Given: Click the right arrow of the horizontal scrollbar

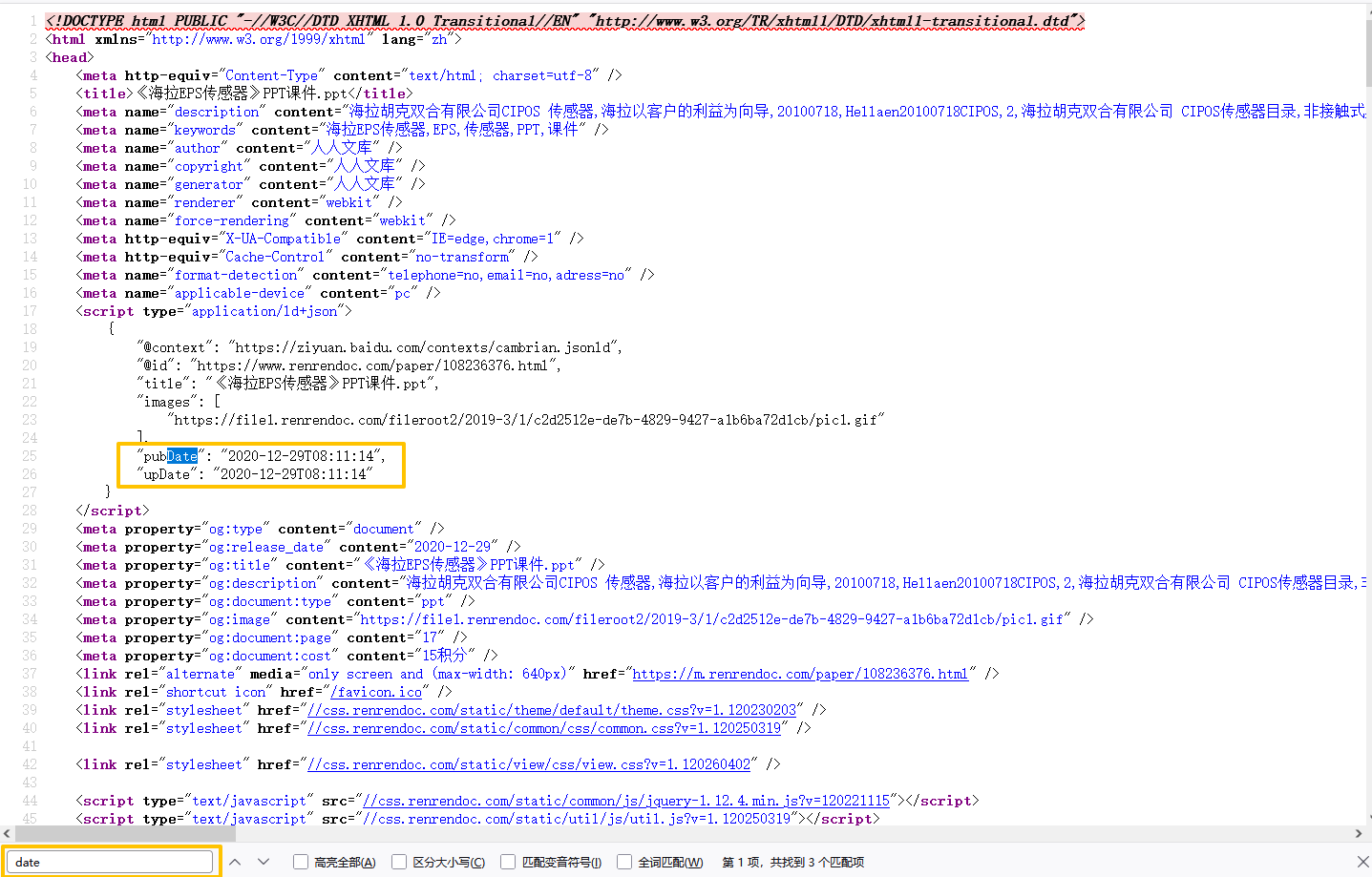Looking at the screenshot, I should click(x=1359, y=833).
